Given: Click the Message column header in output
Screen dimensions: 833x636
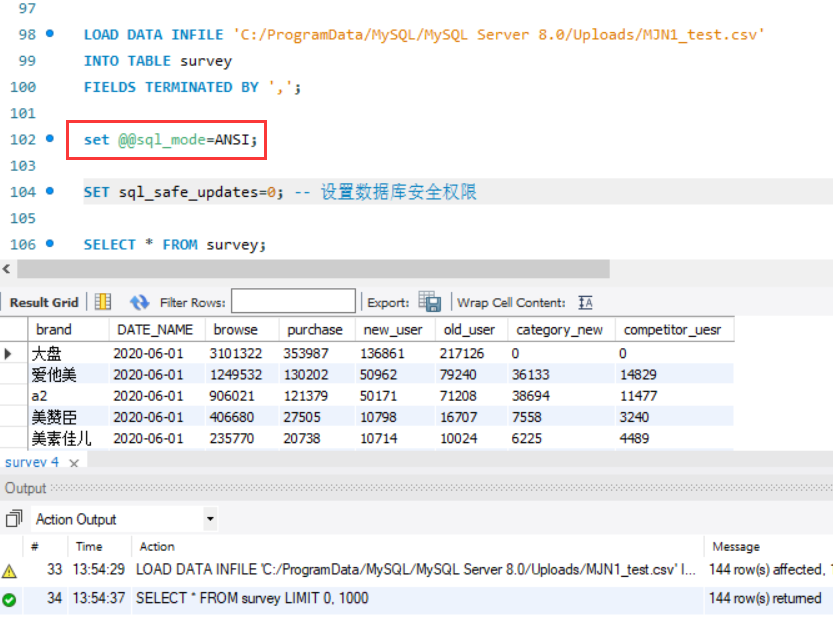Looking at the screenshot, I should pyautogui.click(x=736, y=547).
